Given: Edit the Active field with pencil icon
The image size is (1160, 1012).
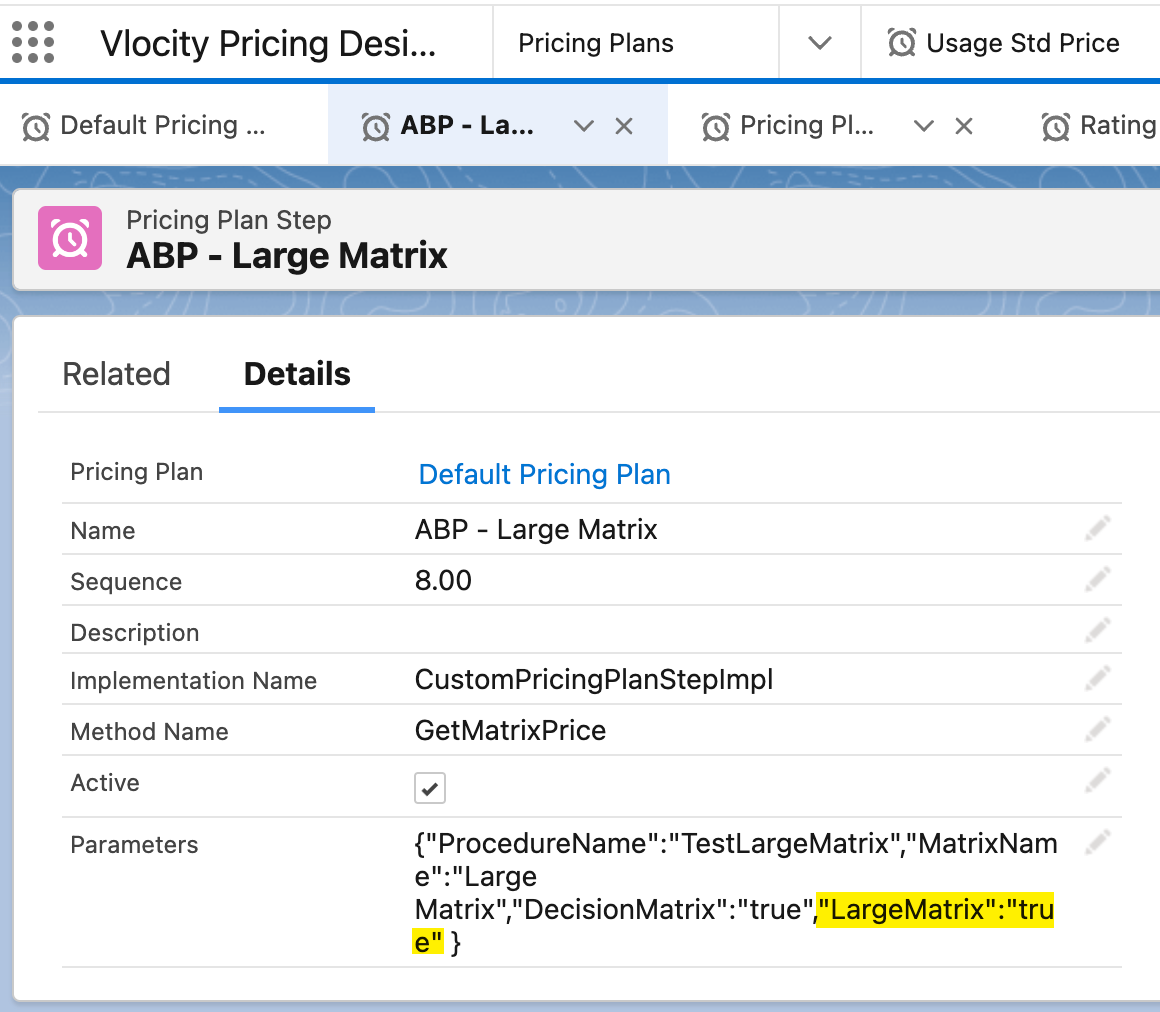Looking at the screenshot, I should point(1098,780).
